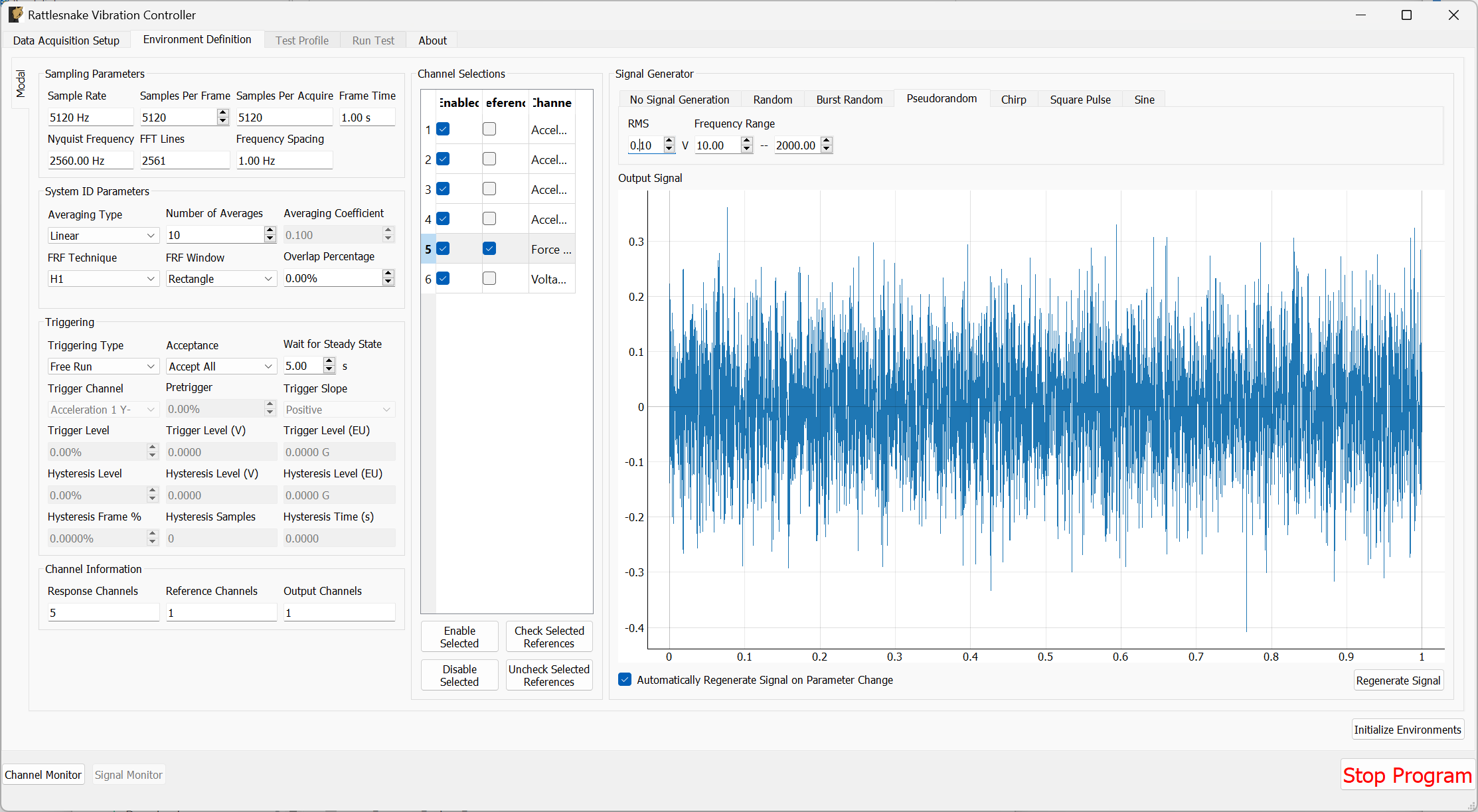Click the rattlesnake application logo icon

click(x=15, y=14)
